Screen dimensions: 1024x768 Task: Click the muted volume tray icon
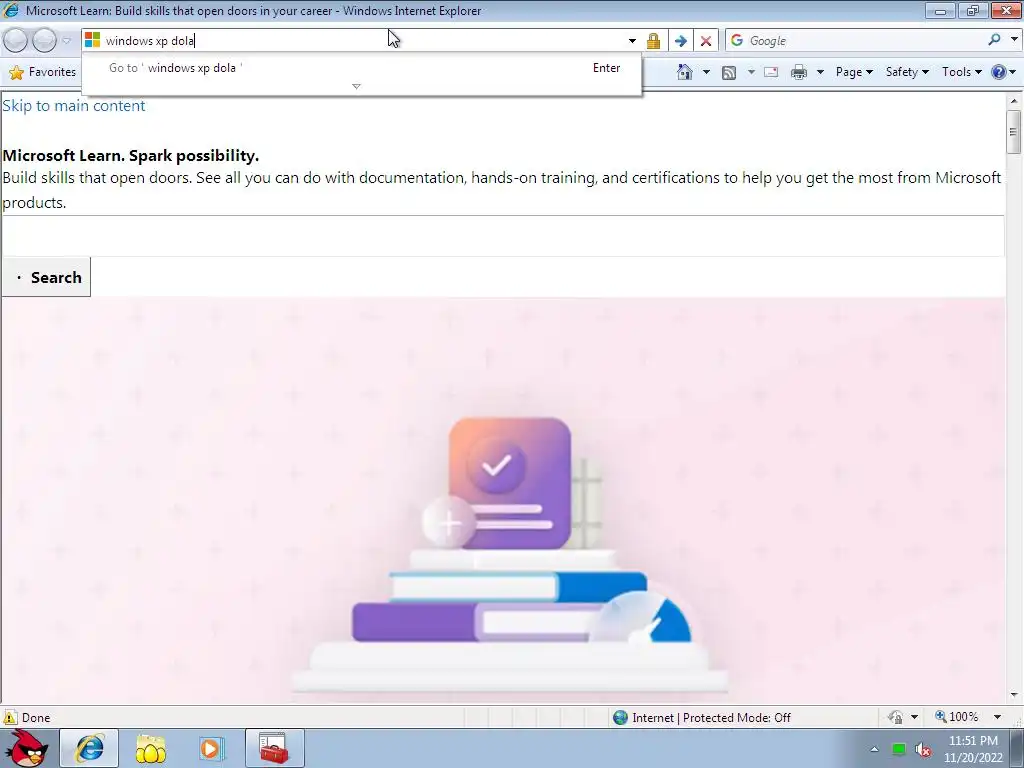pyautogui.click(x=923, y=749)
